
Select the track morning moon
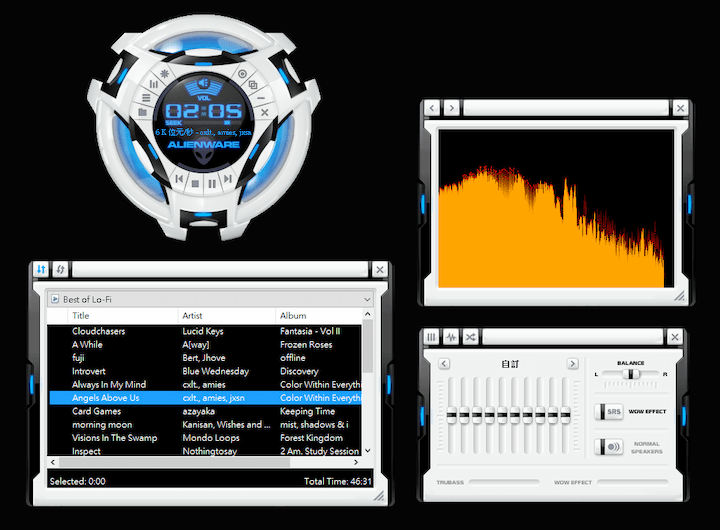click(x=102, y=424)
